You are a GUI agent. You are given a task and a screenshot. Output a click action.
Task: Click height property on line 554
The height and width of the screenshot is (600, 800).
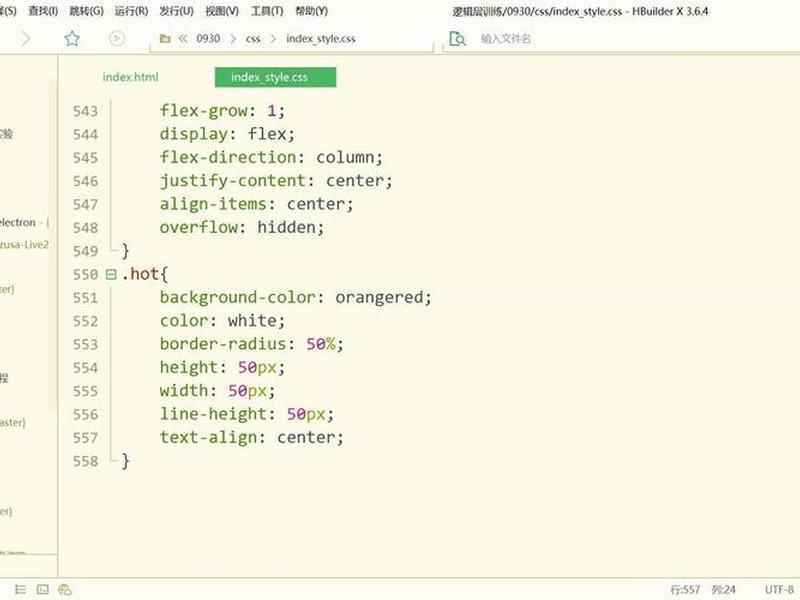click(x=189, y=367)
